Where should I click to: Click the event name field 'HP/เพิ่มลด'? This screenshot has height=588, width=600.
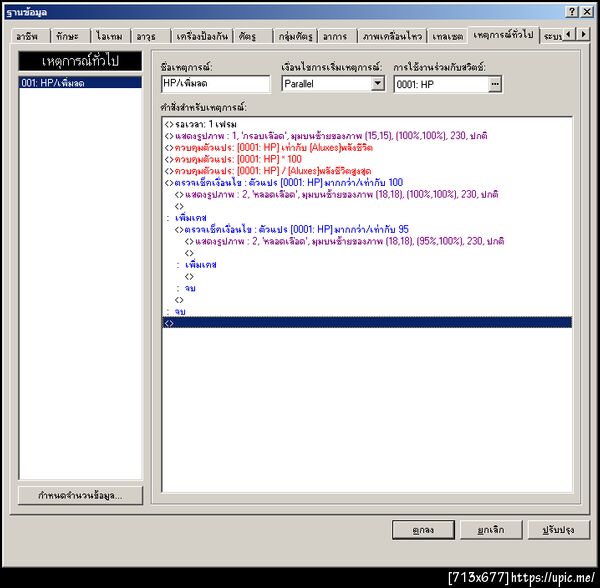pos(216,84)
